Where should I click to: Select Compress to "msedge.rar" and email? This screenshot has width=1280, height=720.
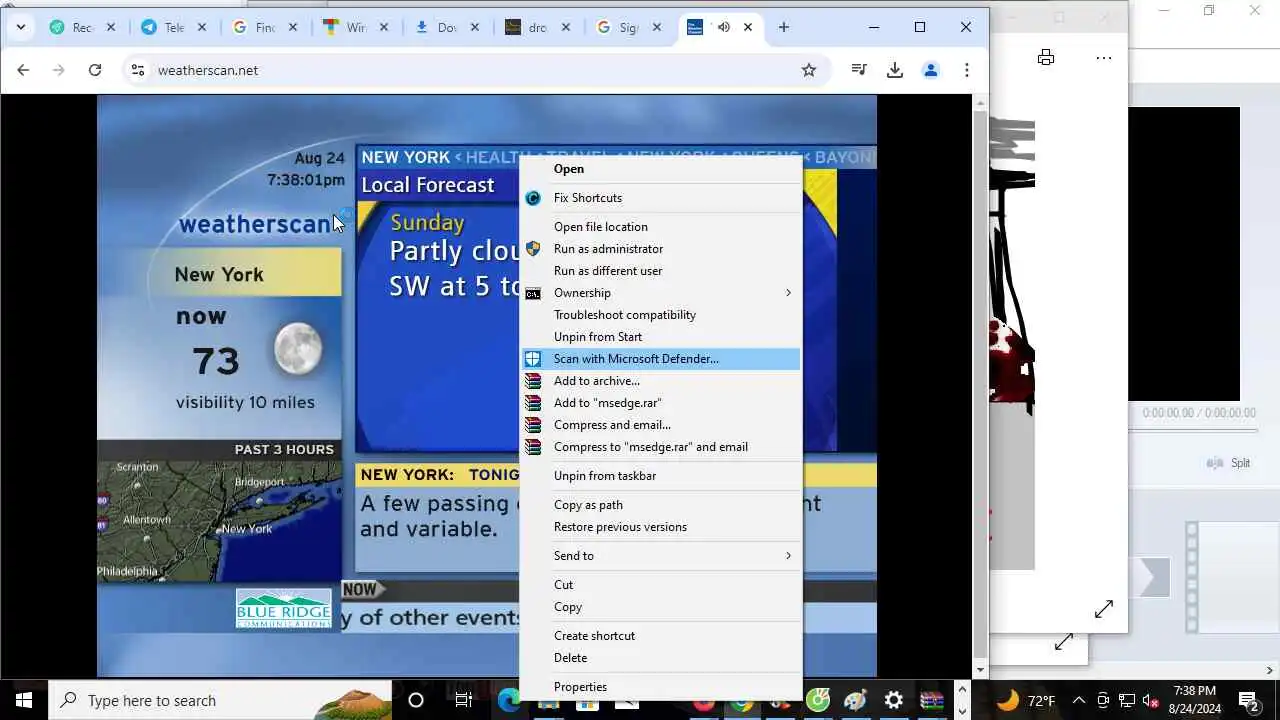[x=651, y=447]
